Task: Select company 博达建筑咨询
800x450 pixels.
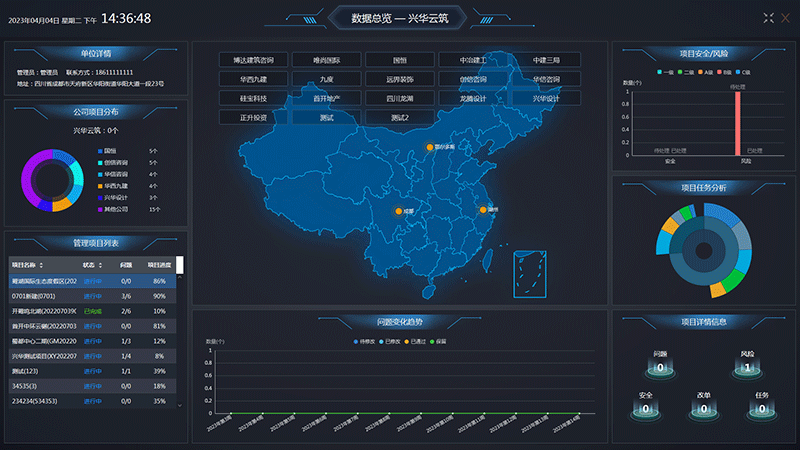Action: tap(254, 60)
